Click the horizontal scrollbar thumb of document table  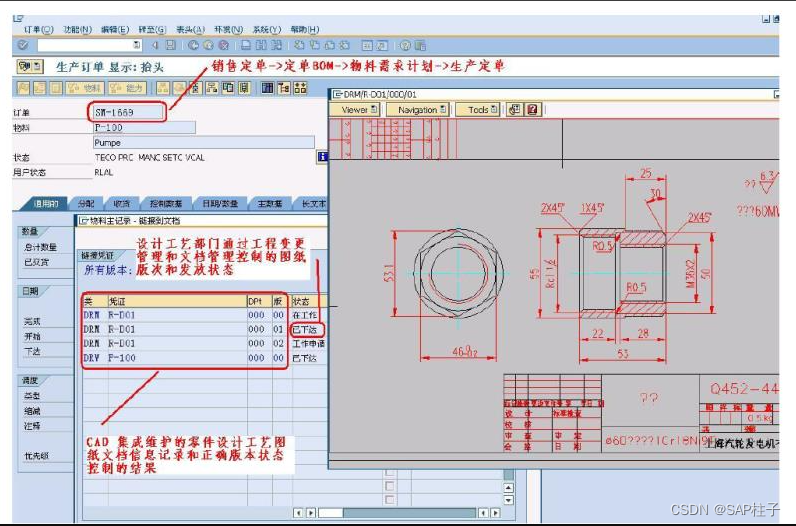point(330,513)
